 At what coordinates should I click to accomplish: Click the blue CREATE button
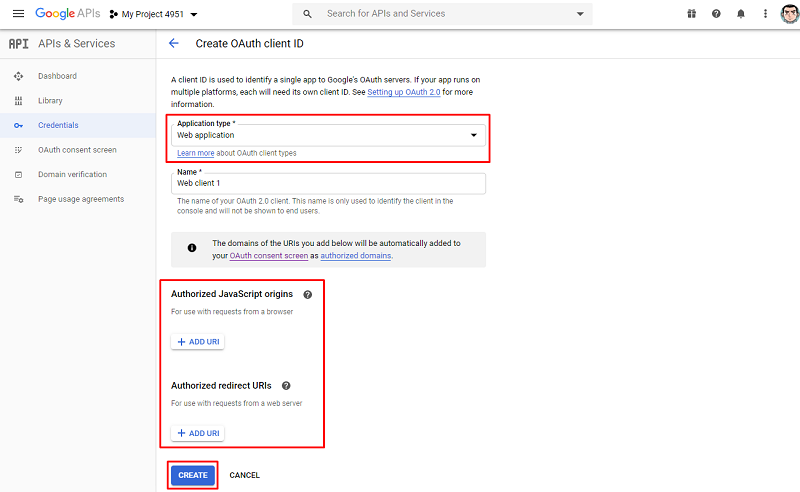pyautogui.click(x=193, y=475)
